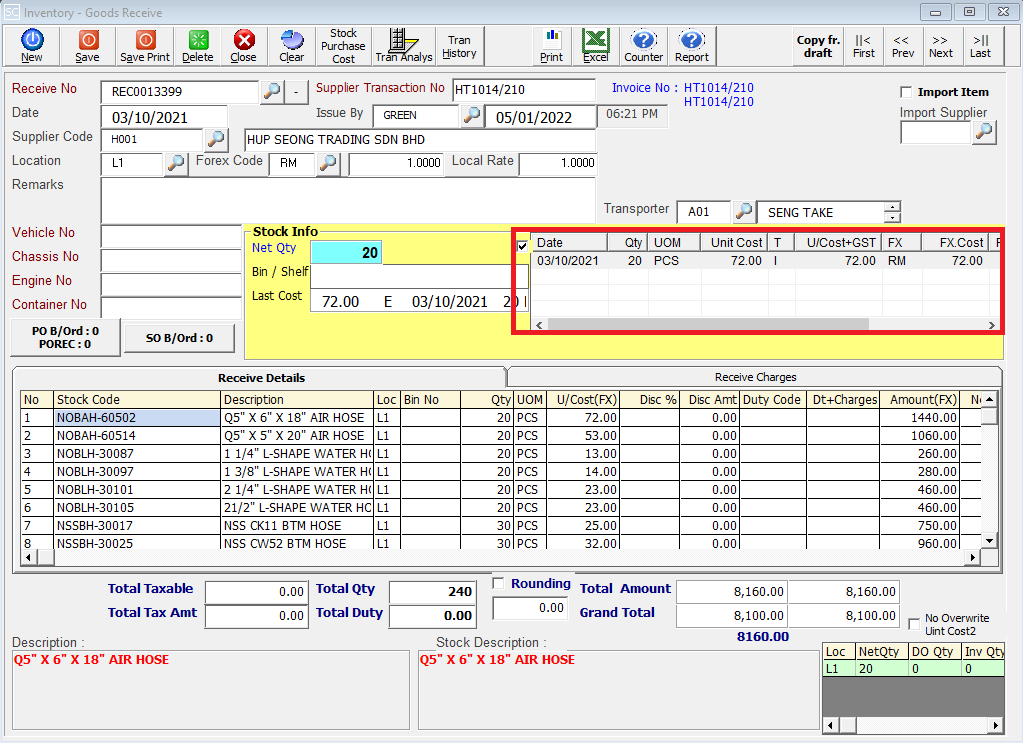The width and height of the screenshot is (1023, 743).
Task: Clear the form using Clear icon
Action: (x=292, y=46)
